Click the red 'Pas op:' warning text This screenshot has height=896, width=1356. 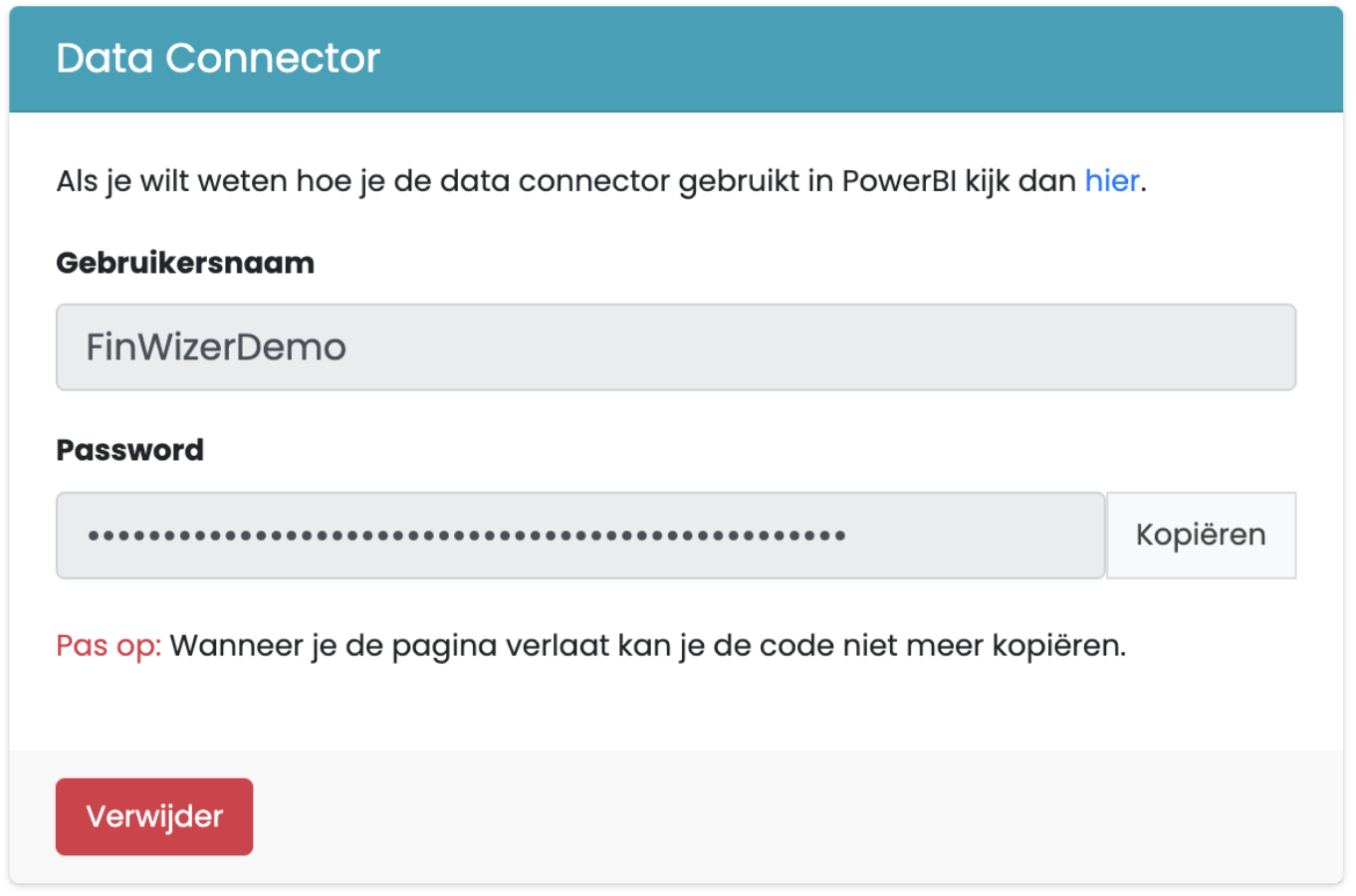tap(109, 646)
